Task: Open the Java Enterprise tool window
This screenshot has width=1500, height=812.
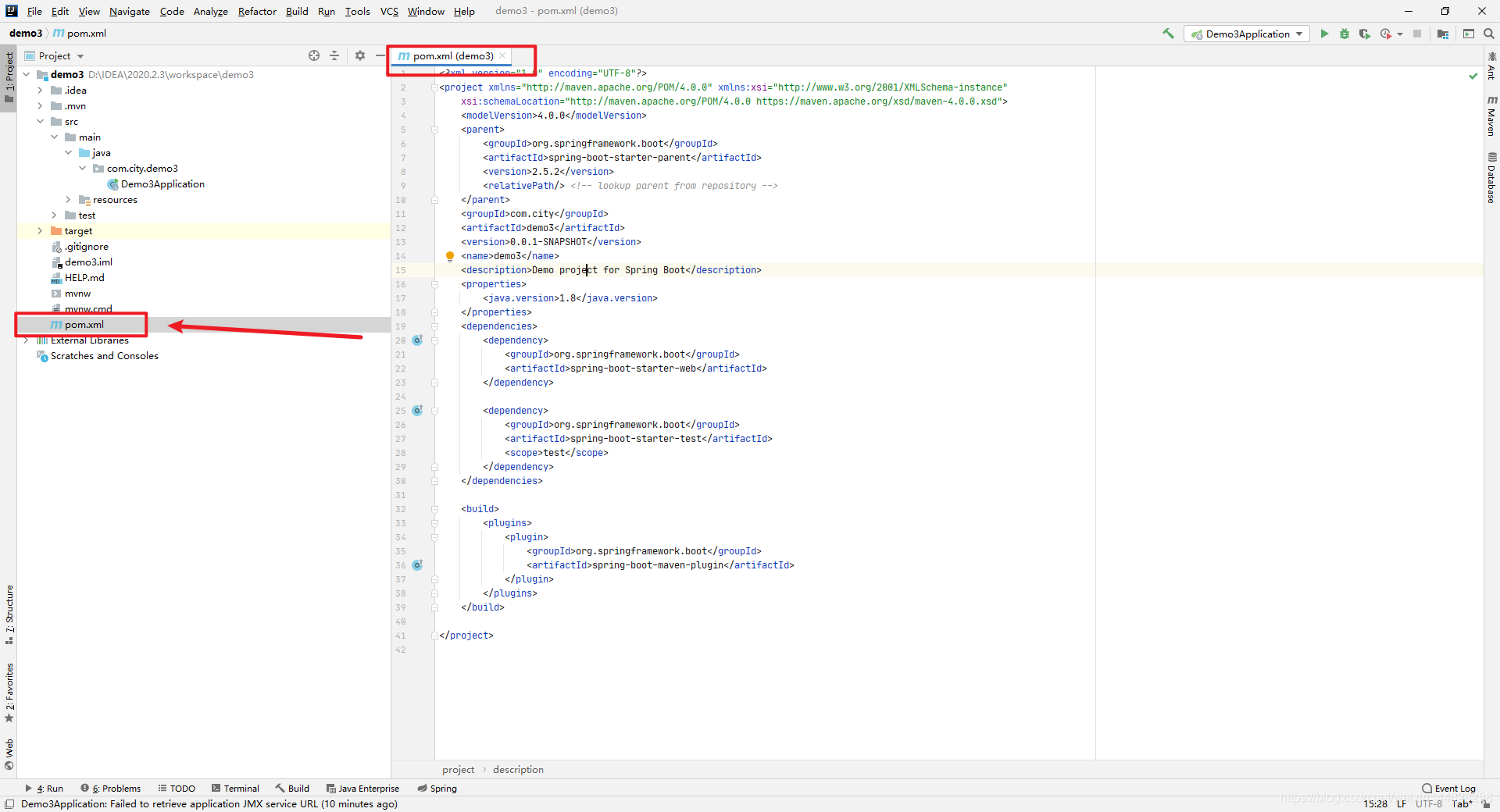Action: click(x=362, y=789)
